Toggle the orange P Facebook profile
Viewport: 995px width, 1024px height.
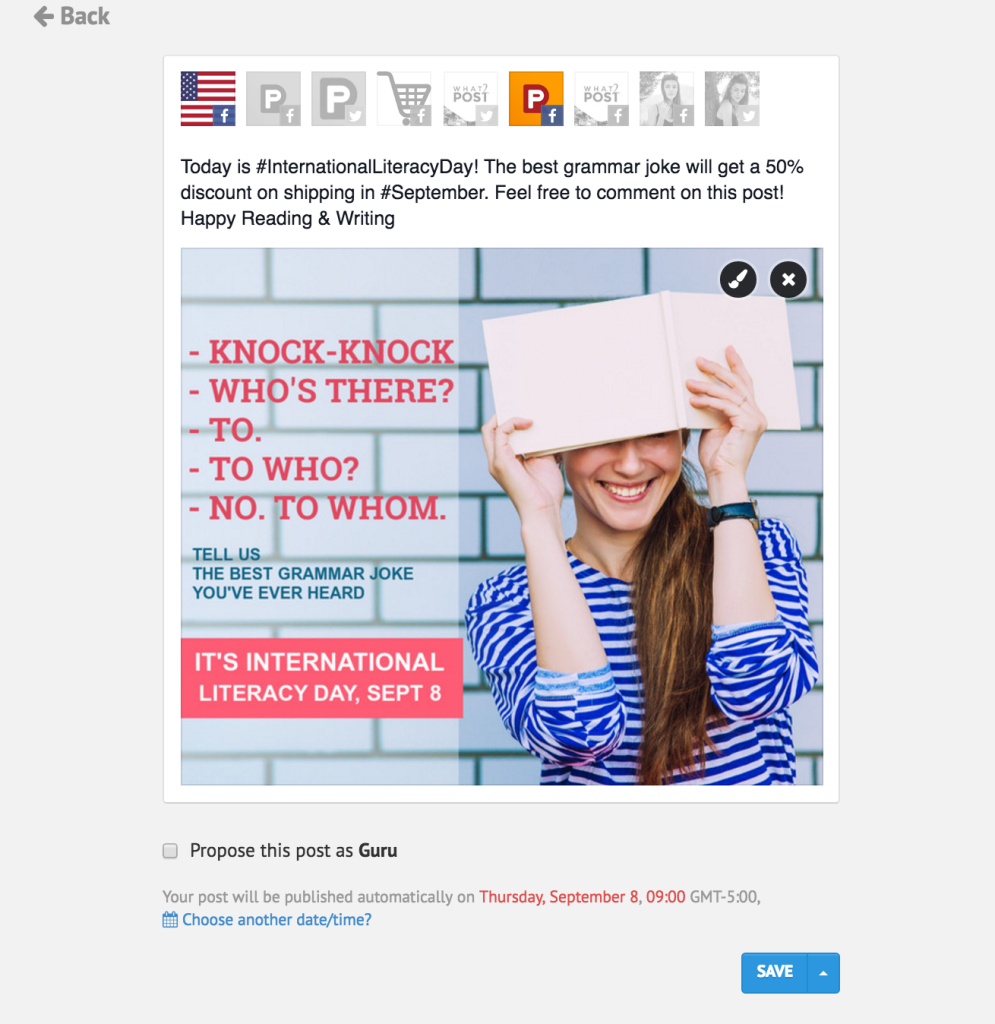pyautogui.click(x=536, y=99)
